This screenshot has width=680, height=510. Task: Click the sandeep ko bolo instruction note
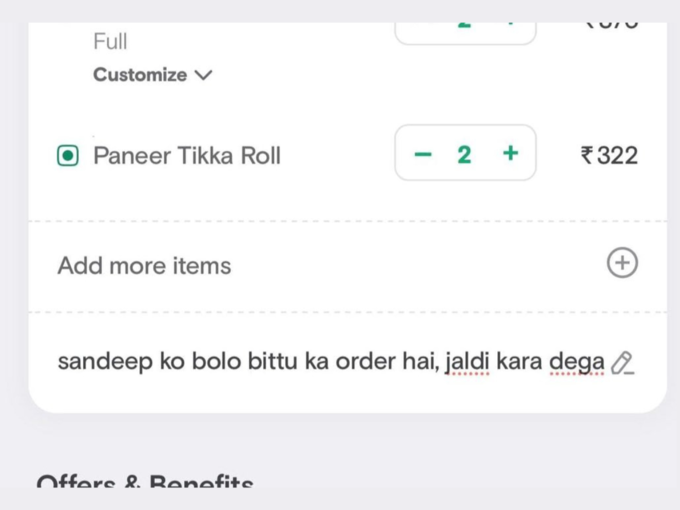tap(331, 361)
